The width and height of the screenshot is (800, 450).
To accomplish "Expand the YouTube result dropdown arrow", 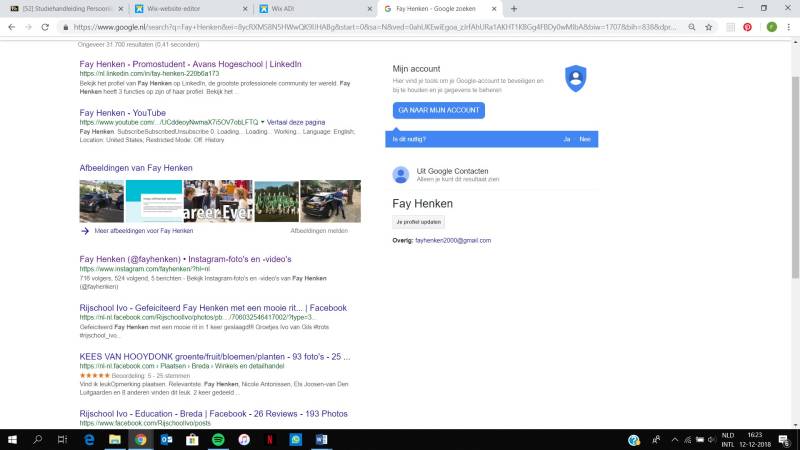I will click(x=263, y=122).
